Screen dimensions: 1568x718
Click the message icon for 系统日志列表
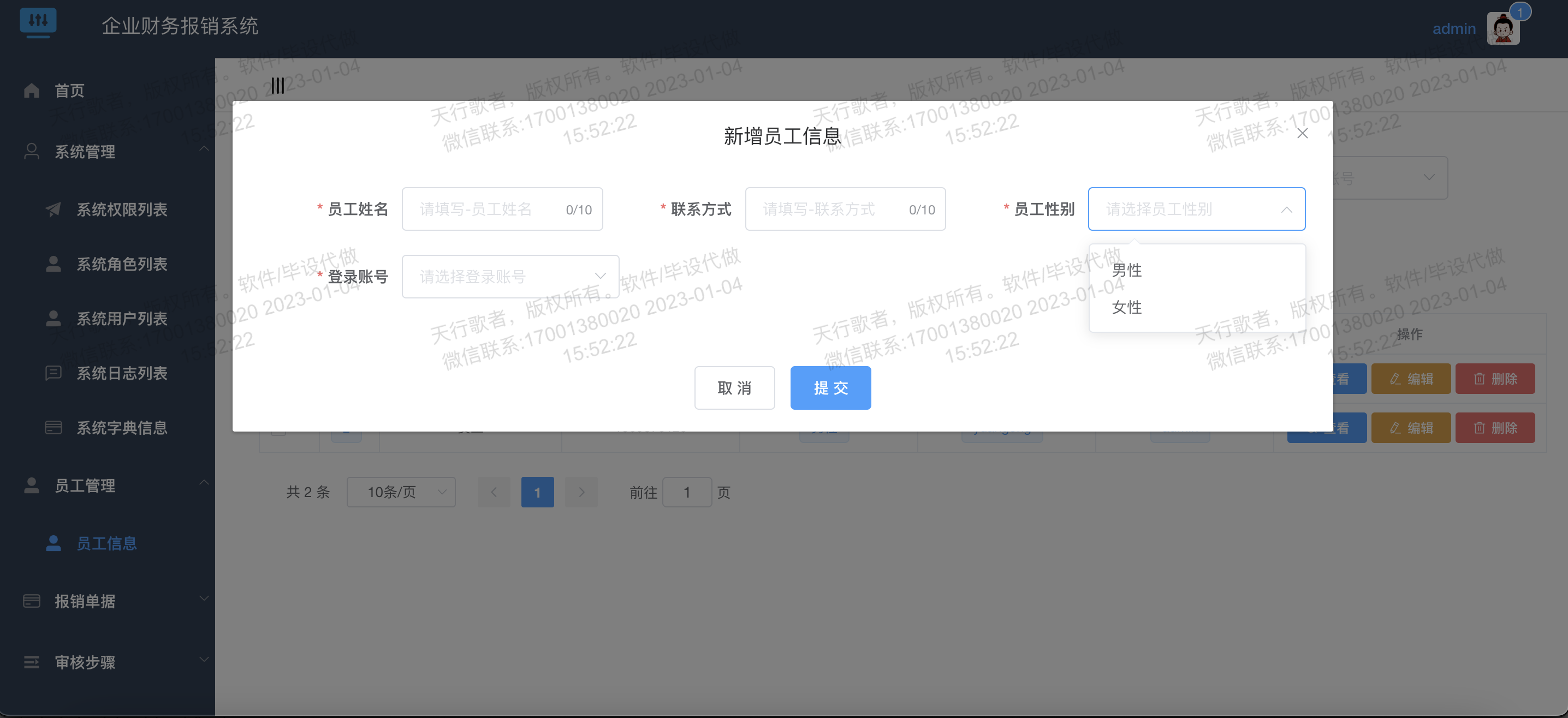tap(54, 373)
